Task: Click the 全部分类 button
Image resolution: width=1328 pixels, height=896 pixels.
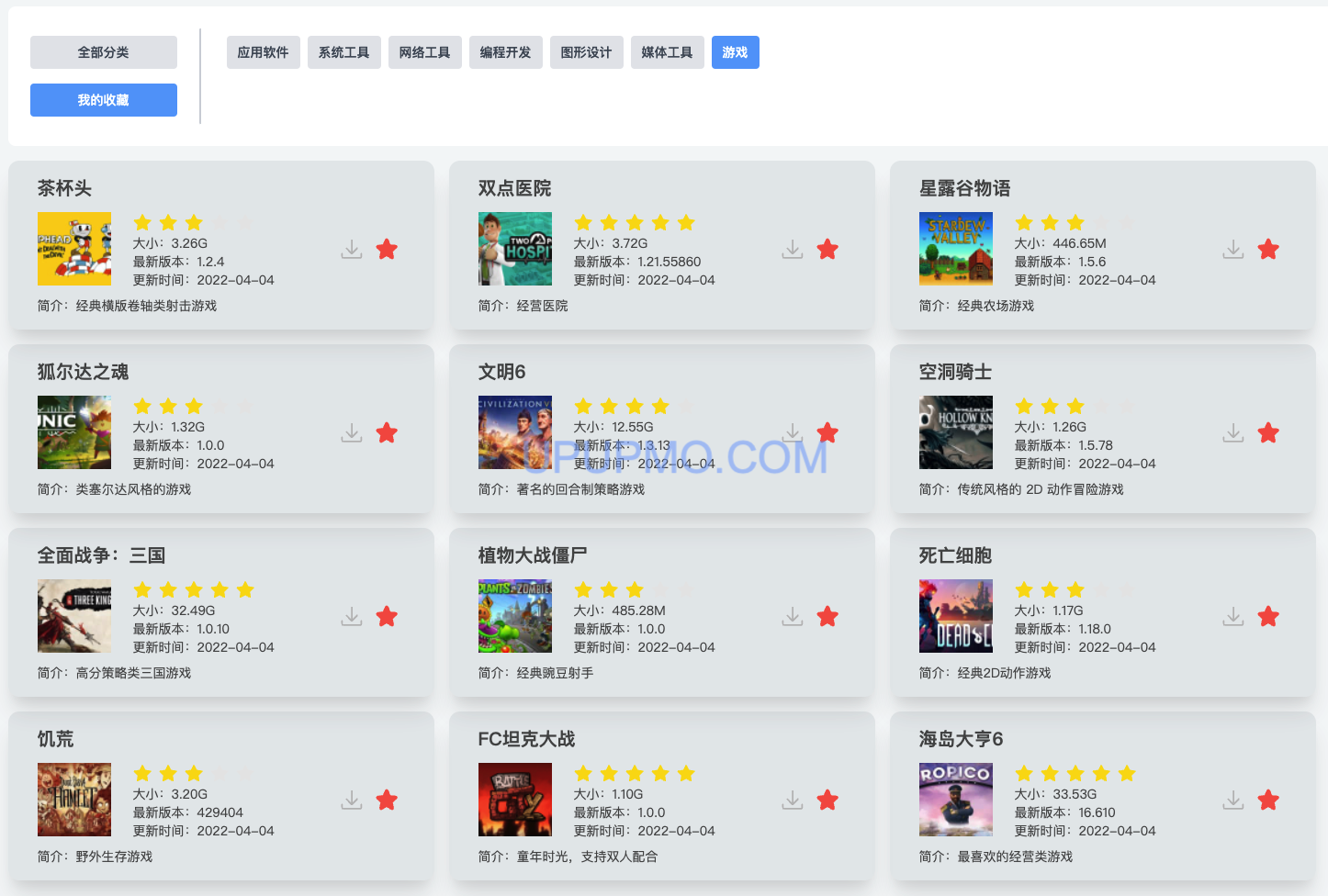Action: [x=103, y=52]
